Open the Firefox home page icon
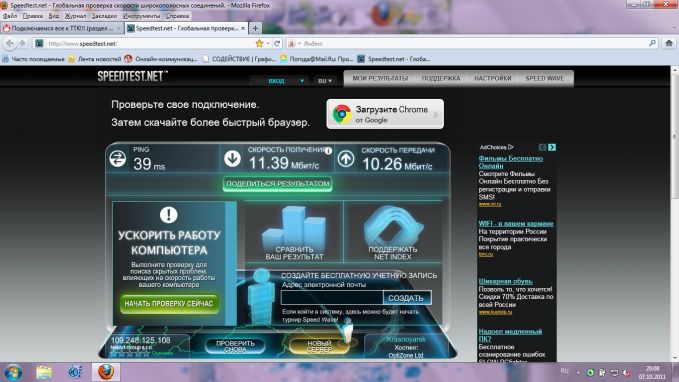Image resolution: width=679 pixels, height=382 pixels. tap(669, 43)
